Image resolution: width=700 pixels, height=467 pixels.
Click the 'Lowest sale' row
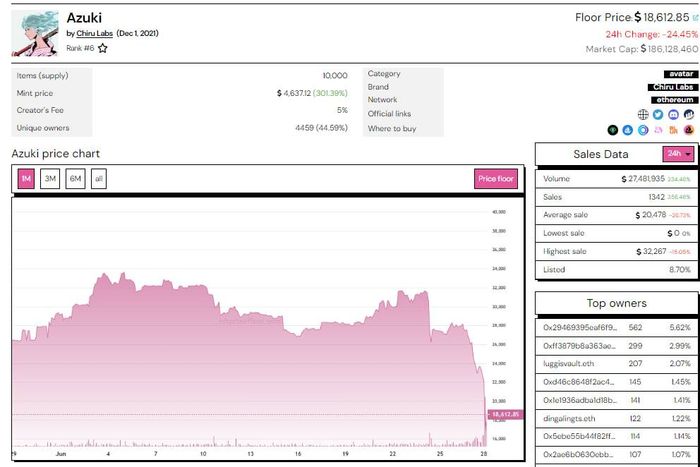617,233
